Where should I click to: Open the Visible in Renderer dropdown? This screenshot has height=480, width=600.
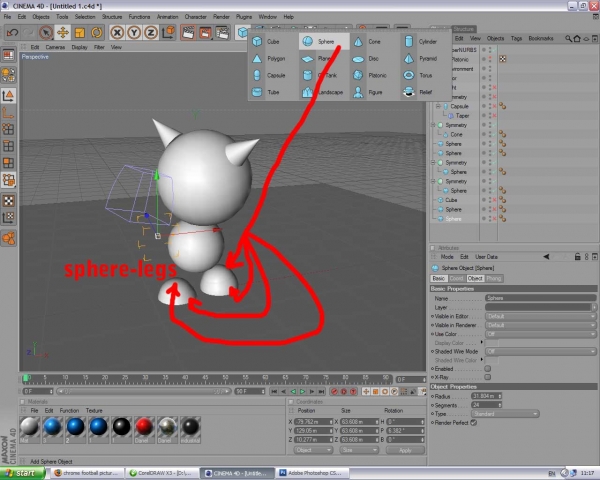pyautogui.click(x=541, y=325)
